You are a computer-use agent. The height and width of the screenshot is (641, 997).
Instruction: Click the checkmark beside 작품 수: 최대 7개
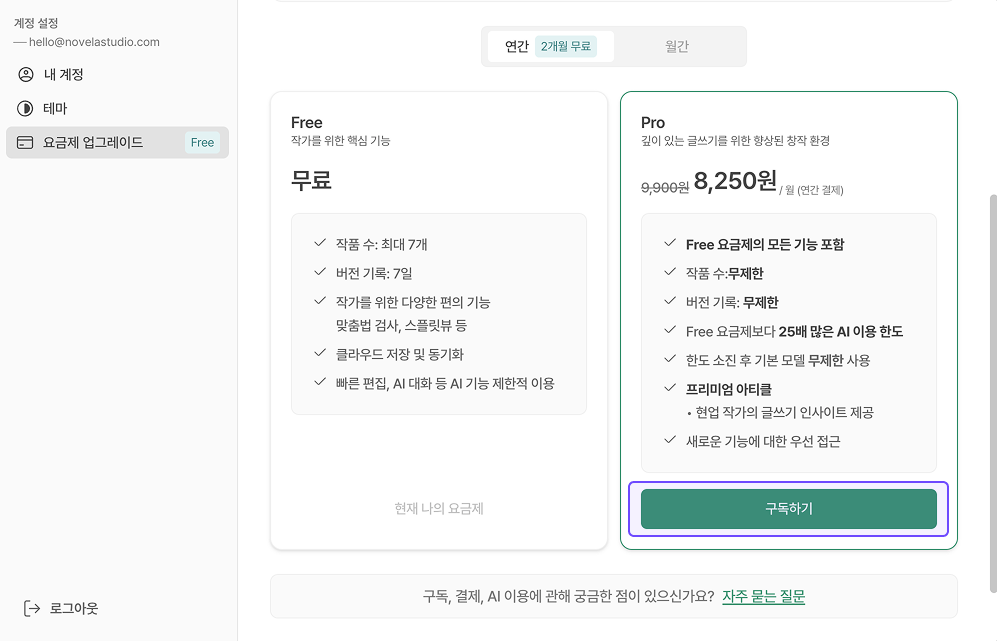(x=320, y=243)
